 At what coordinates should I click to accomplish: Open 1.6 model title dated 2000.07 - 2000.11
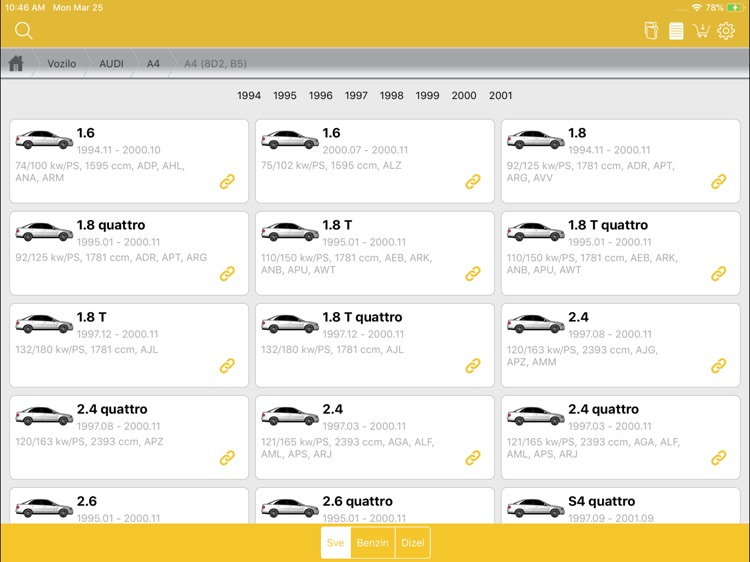(x=331, y=132)
